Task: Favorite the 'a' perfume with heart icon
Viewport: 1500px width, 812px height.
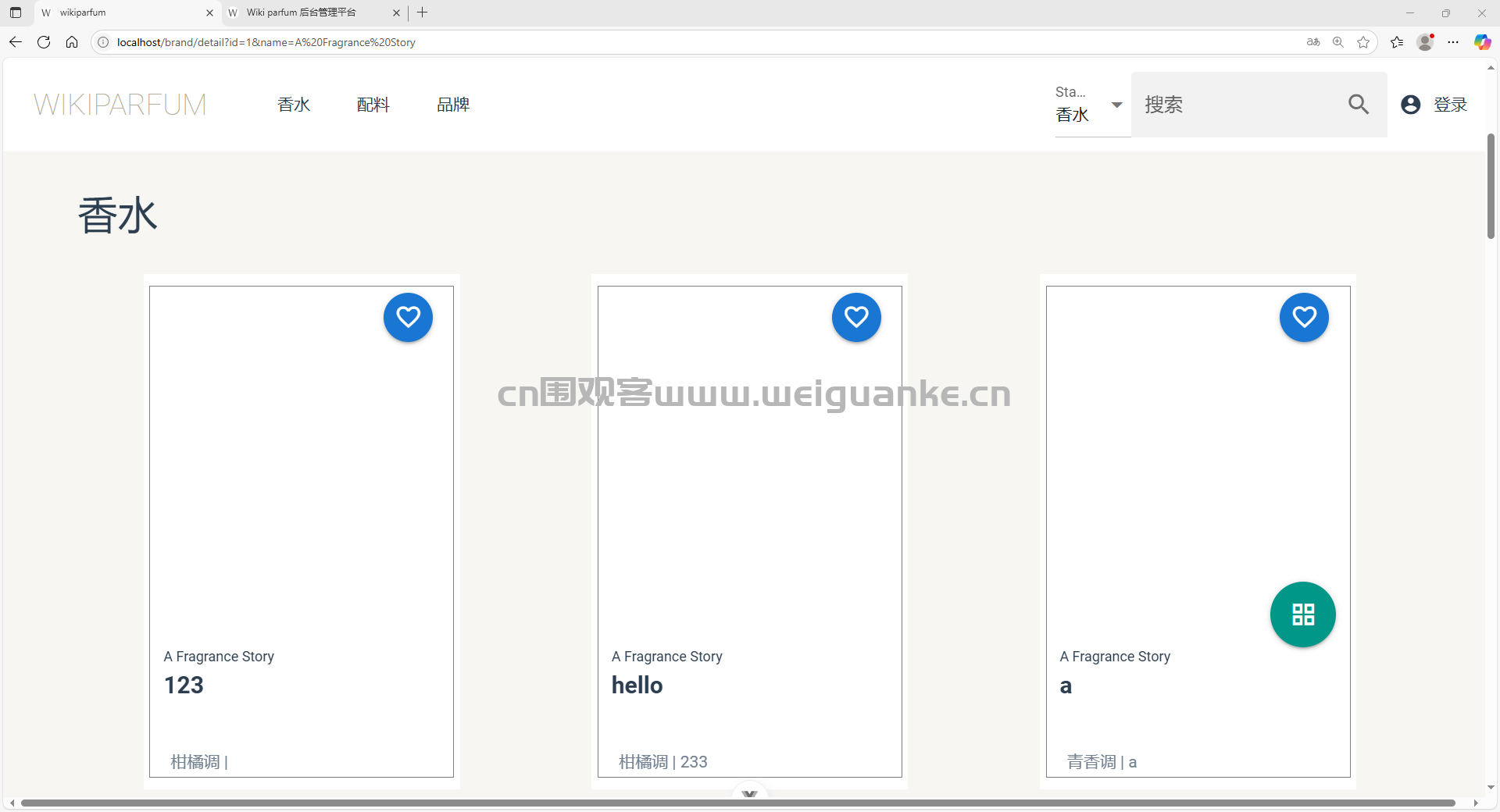Action: coord(1304,317)
